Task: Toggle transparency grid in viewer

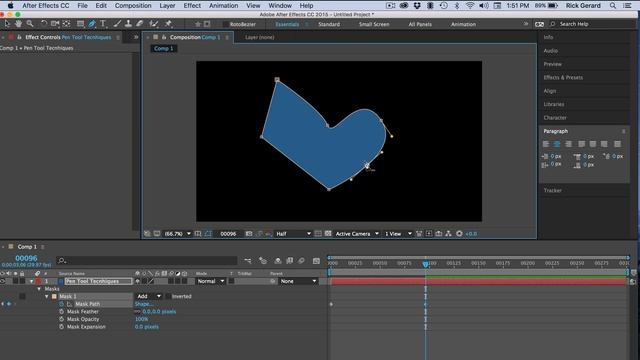Action: coord(328,234)
